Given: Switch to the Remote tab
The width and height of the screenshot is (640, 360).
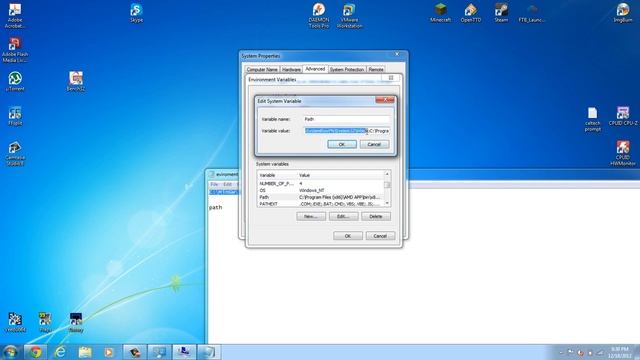Looking at the screenshot, I should (x=376, y=69).
